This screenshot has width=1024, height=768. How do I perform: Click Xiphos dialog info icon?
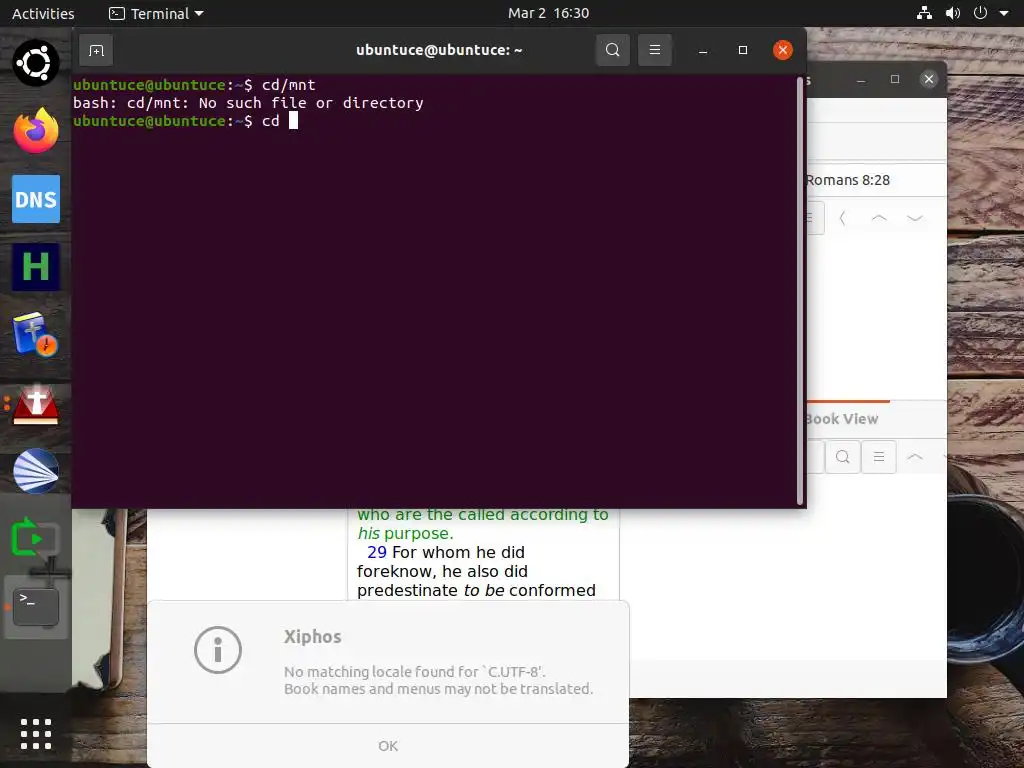[x=217, y=650]
